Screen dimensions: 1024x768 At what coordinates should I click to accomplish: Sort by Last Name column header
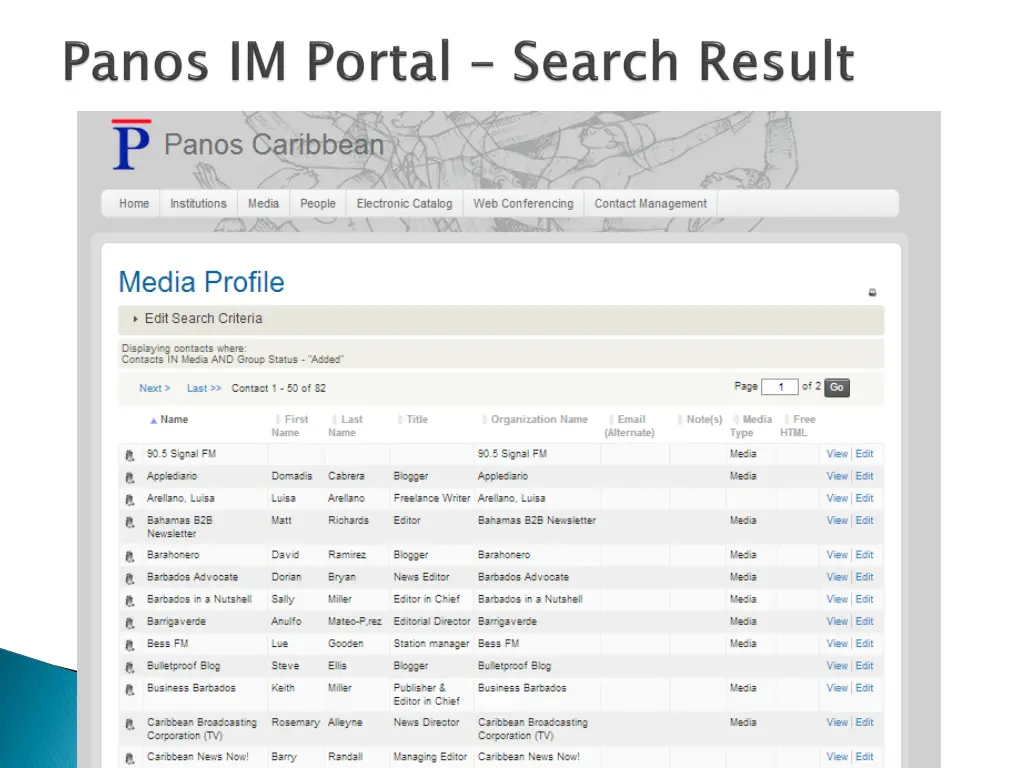tap(345, 426)
